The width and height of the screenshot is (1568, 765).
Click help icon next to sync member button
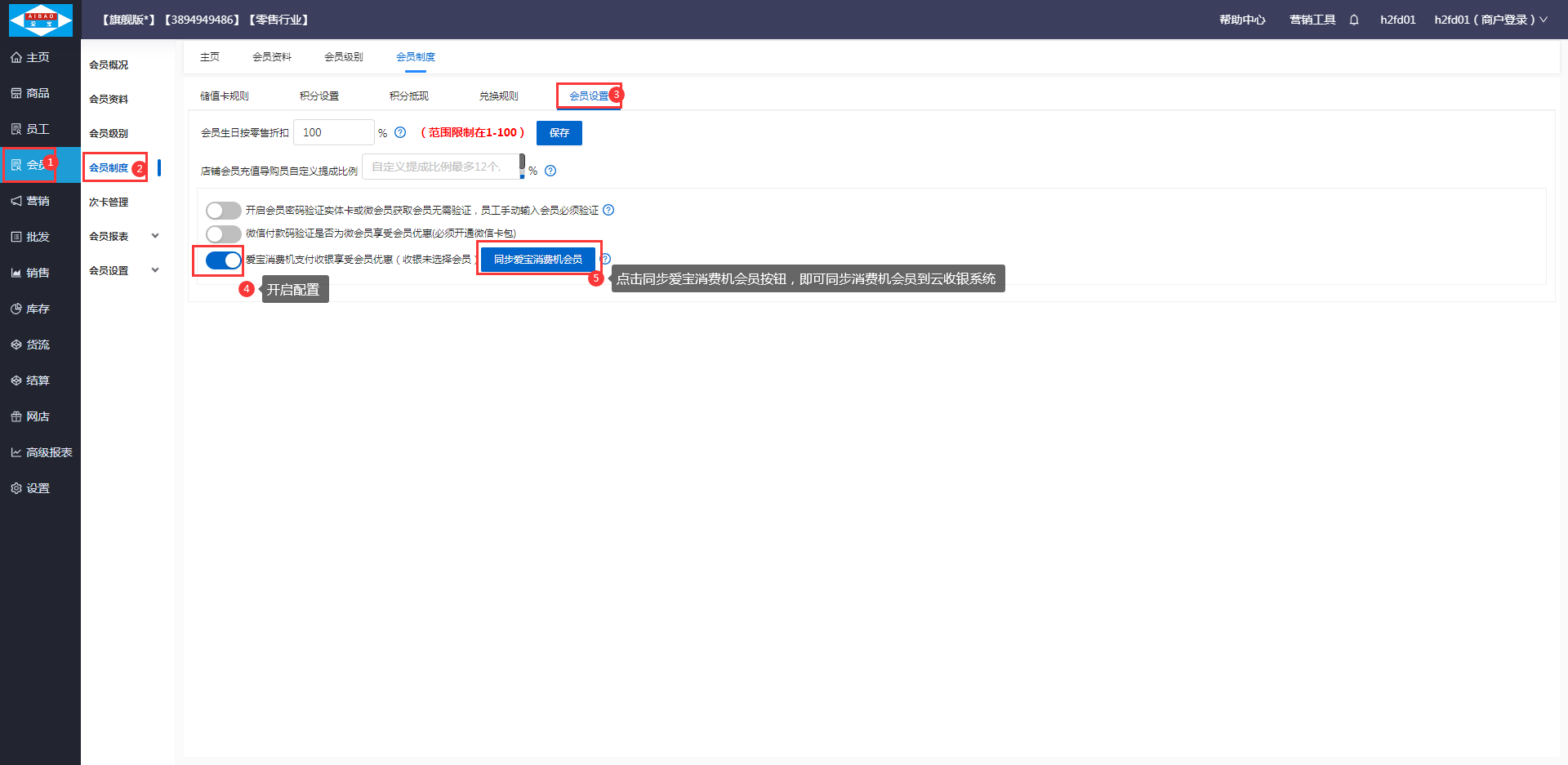(606, 259)
